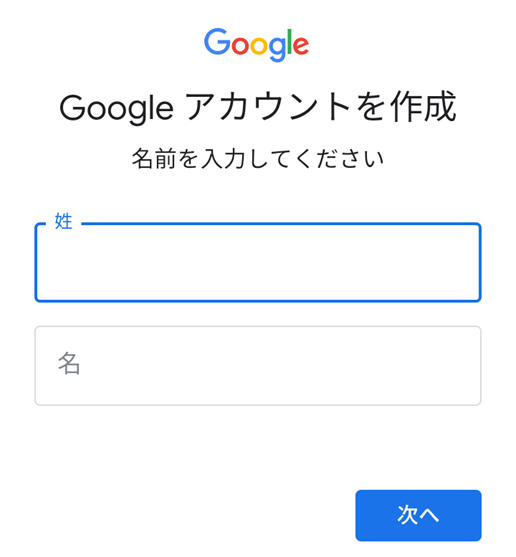Click the 名 placeholder text
516x557 pixels.
pos(69,363)
